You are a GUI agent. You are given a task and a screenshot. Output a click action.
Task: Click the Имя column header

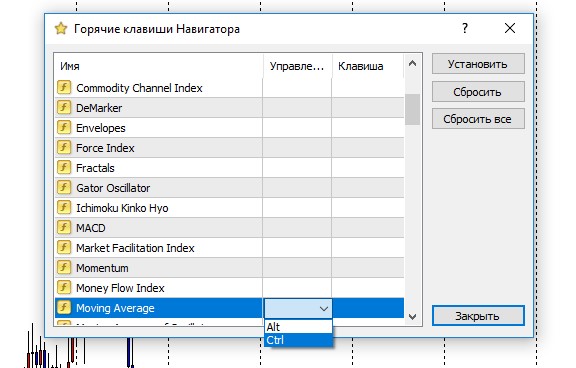pyautogui.click(x=159, y=66)
